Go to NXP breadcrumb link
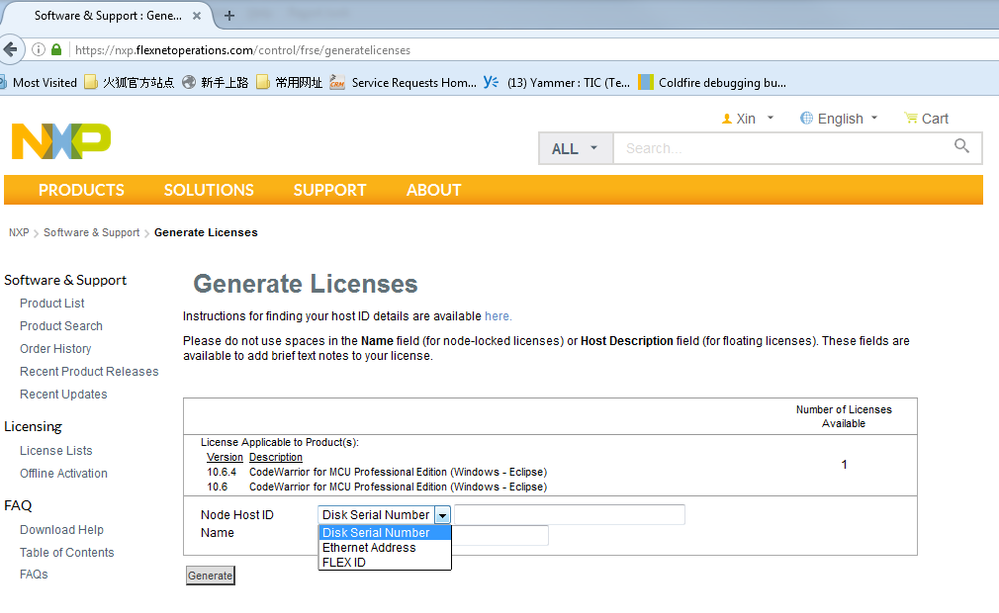The height and width of the screenshot is (613, 999). [19, 233]
